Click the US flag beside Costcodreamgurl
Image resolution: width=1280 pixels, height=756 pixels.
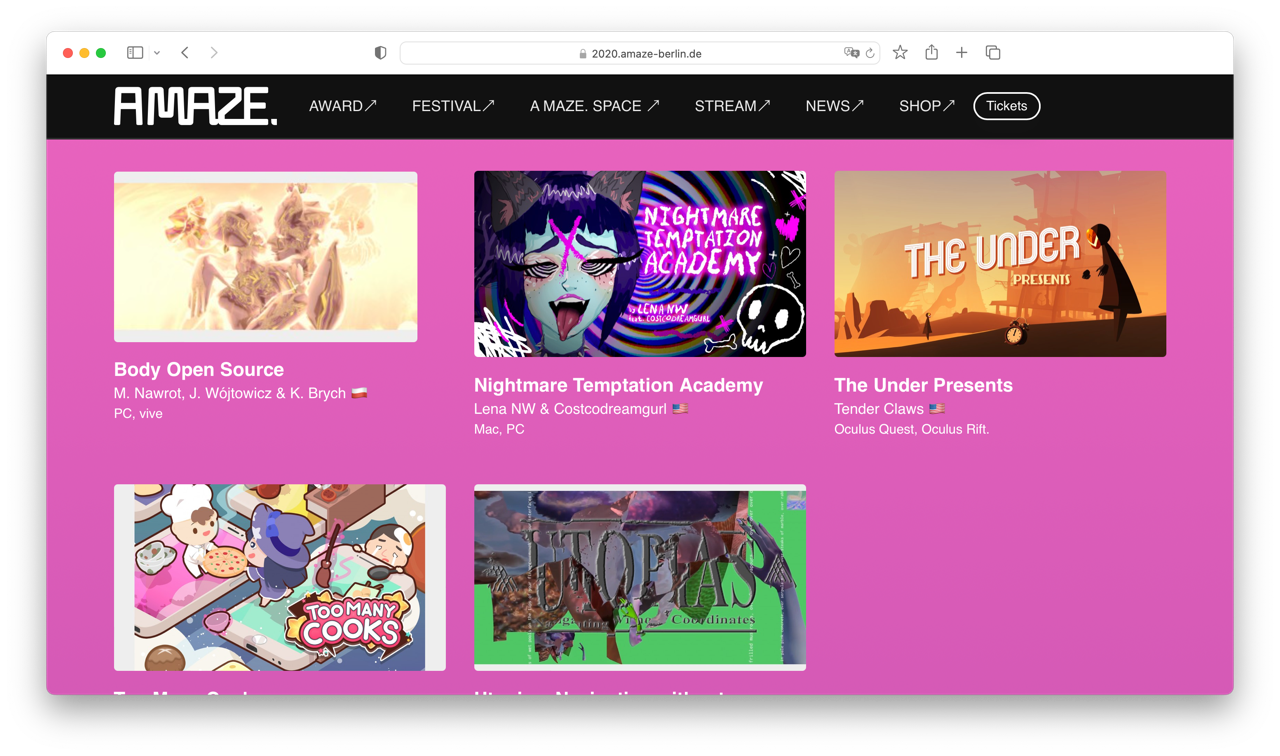pyautogui.click(x=680, y=409)
